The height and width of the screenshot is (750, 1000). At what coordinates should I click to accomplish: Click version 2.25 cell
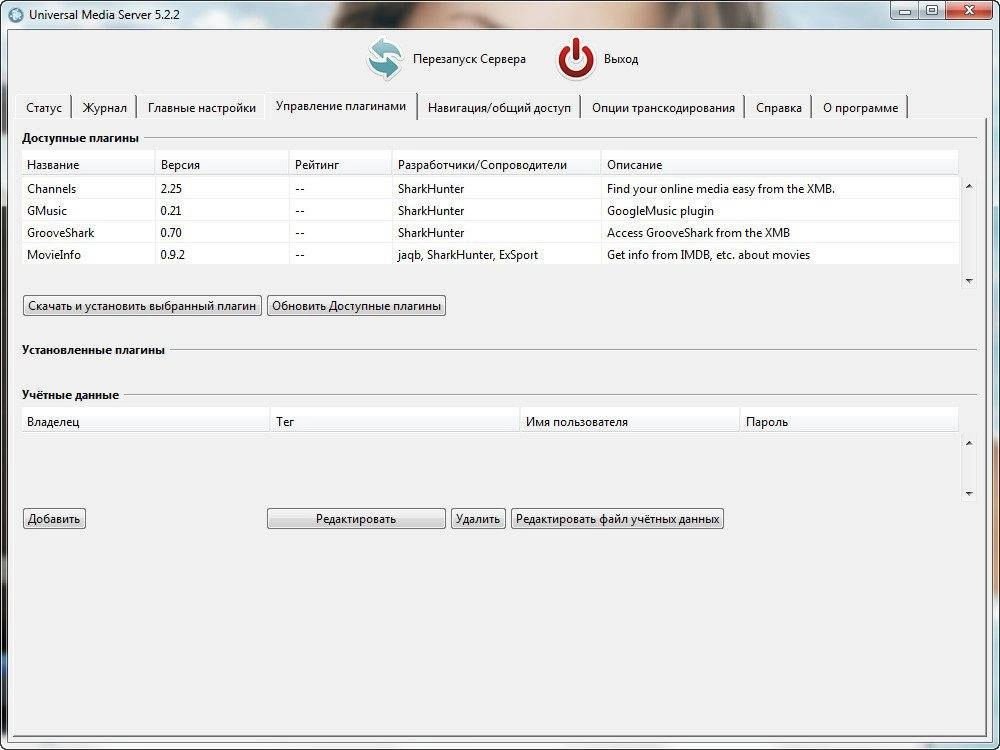click(x=222, y=189)
